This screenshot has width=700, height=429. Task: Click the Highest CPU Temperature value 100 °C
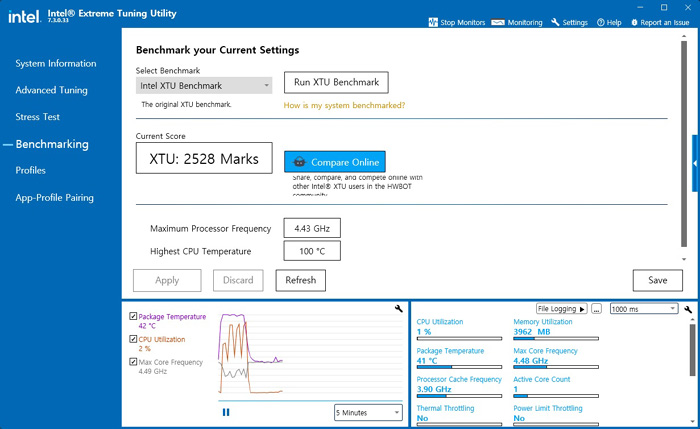coord(312,251)
